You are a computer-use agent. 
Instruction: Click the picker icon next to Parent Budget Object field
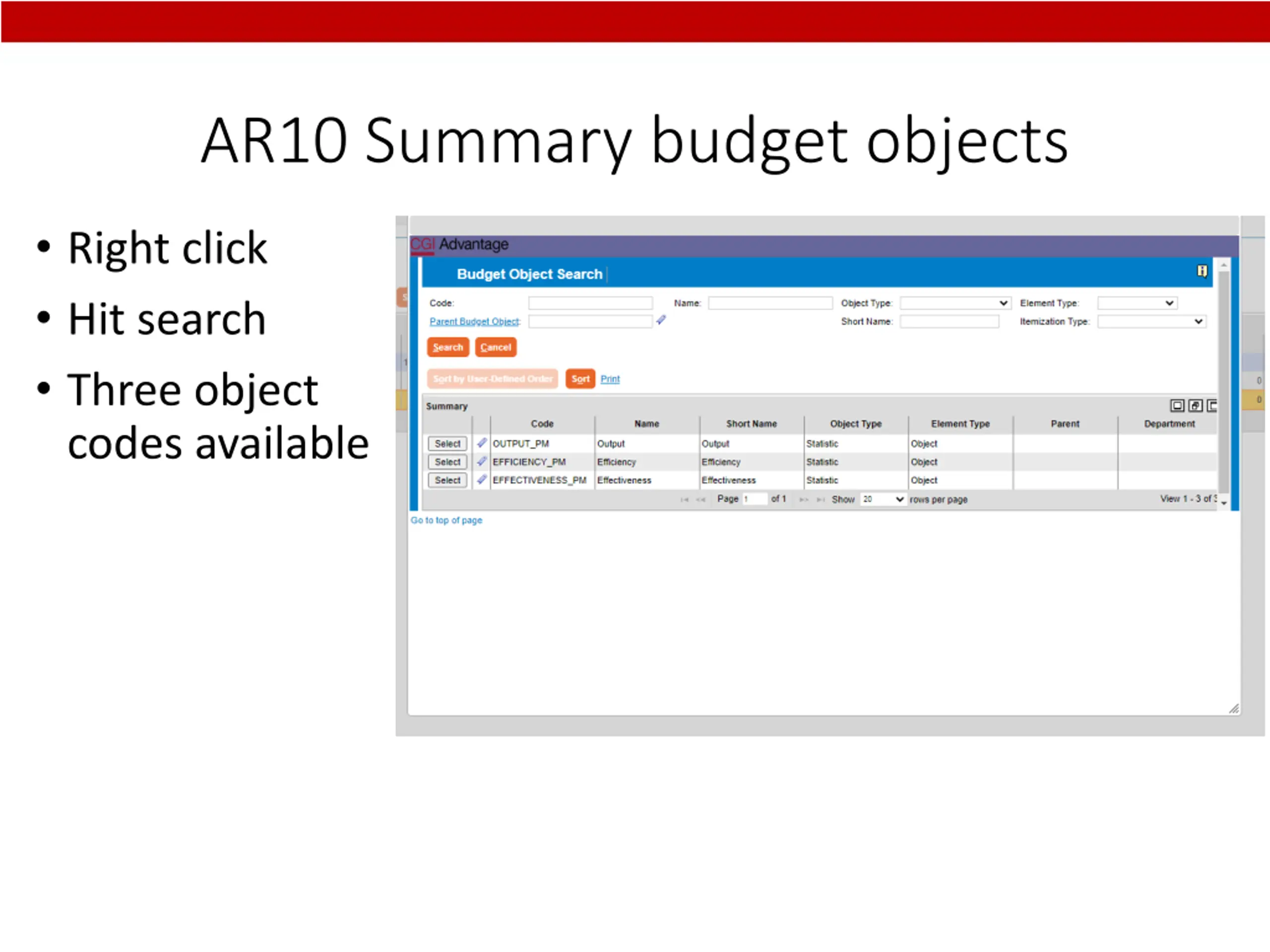pyautogui.click(x=661, y=320)
